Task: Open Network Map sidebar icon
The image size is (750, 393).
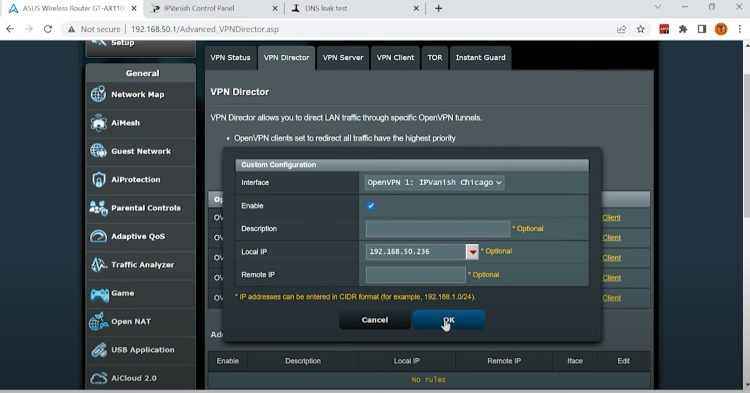Action: 98,94
